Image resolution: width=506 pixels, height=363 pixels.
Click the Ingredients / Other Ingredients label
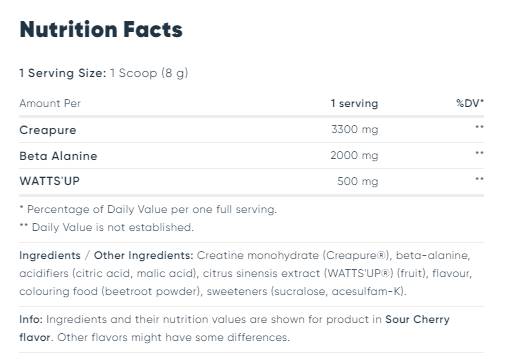[106, 255]
